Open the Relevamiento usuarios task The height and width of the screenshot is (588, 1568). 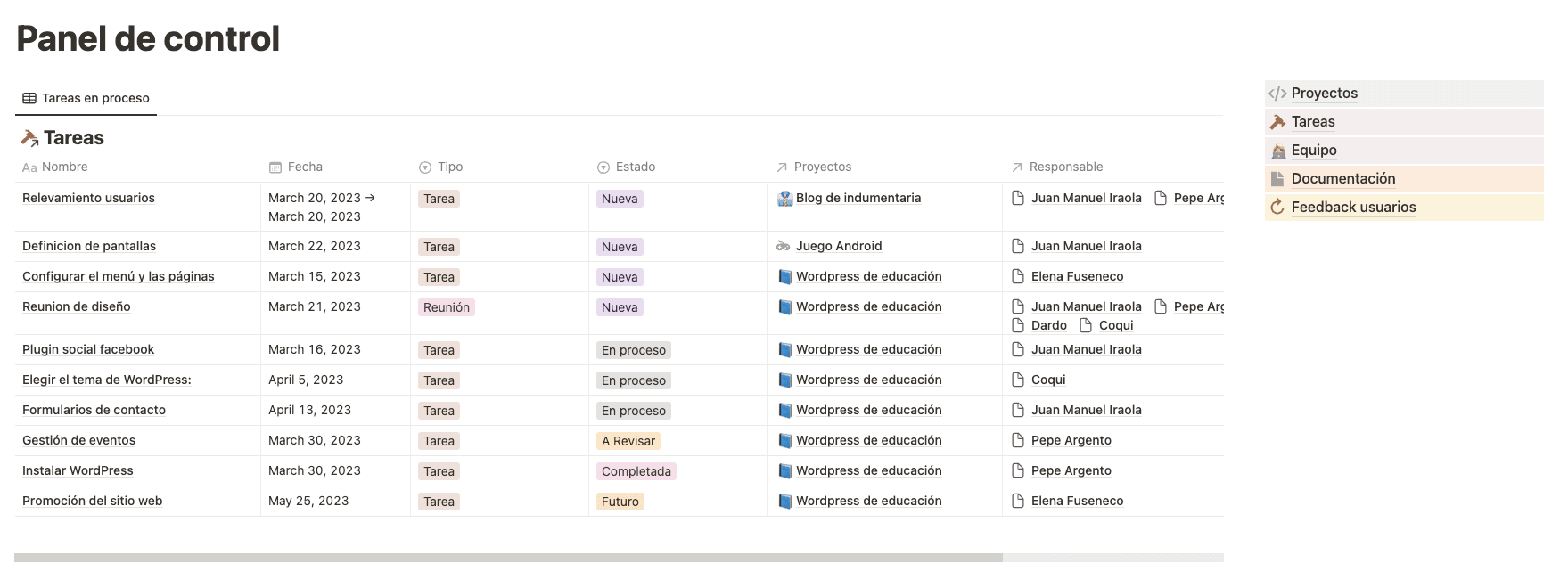(x=88, y=199)
